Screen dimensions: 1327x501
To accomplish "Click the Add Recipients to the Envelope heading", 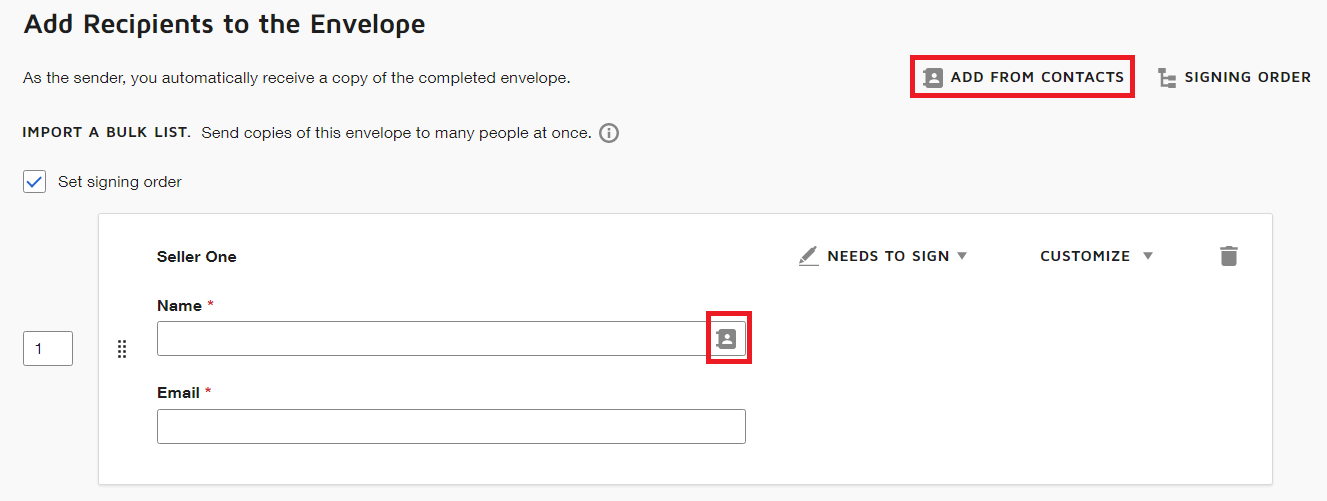I will click(224, 24).
